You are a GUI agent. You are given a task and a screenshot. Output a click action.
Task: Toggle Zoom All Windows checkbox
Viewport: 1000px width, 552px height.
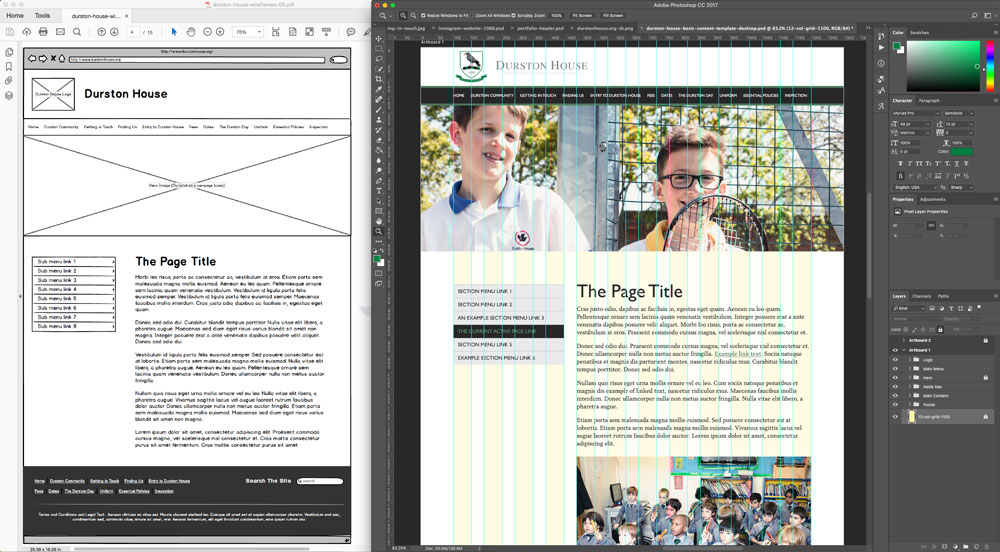(473, 15)
